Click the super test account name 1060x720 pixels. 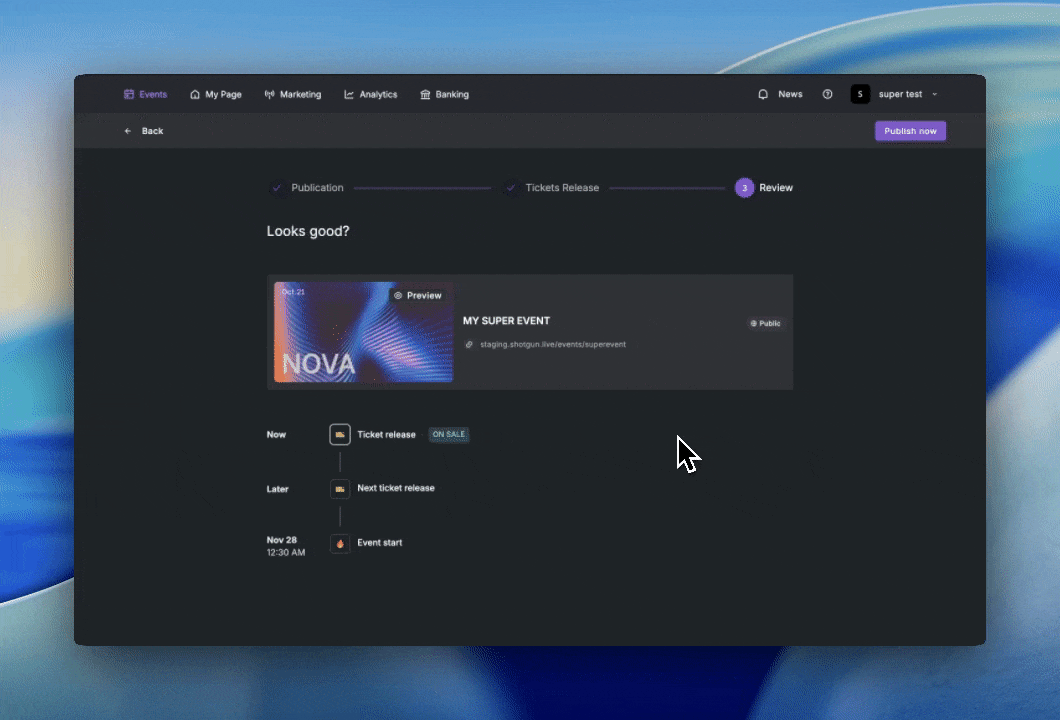[x=900, y=94]
